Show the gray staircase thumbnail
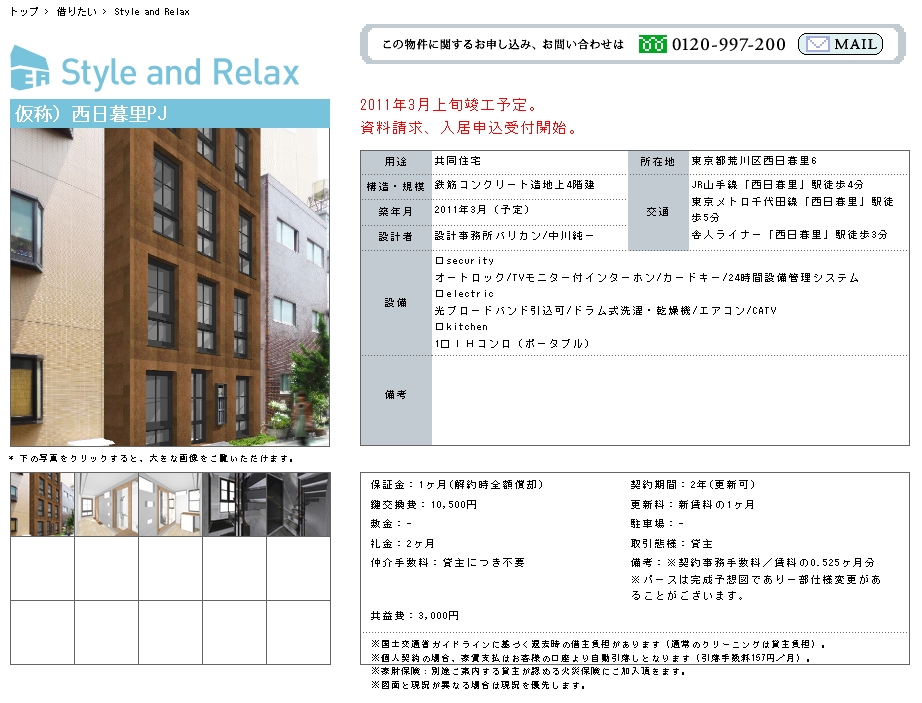 [x=298, y=504]
